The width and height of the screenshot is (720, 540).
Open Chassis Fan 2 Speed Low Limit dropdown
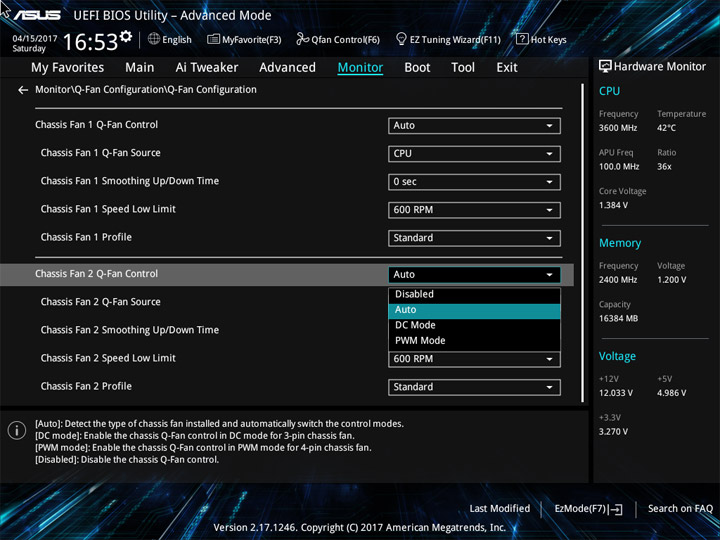tap(474, 360)
